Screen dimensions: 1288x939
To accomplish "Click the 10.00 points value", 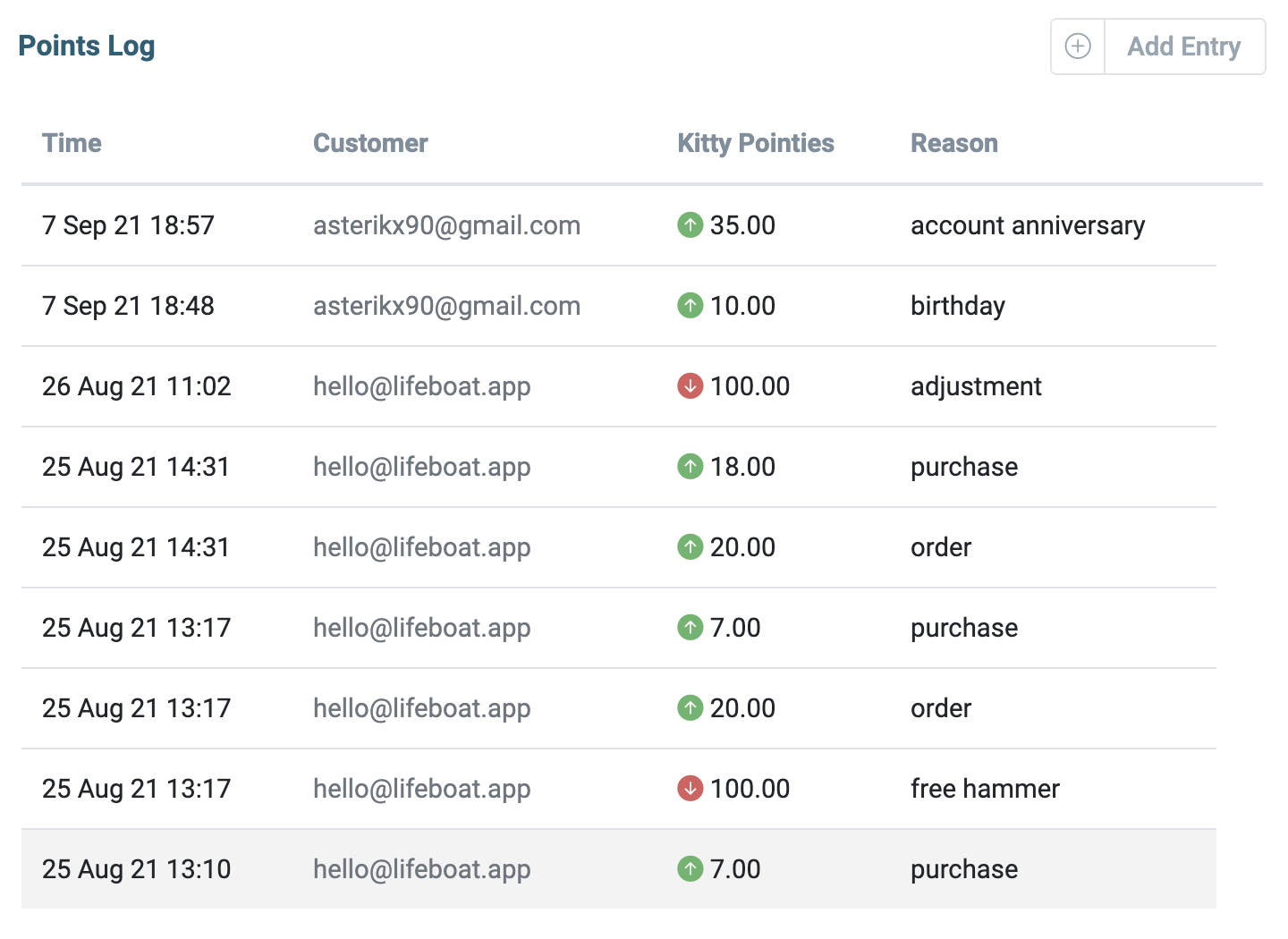I will click(742, 306).
